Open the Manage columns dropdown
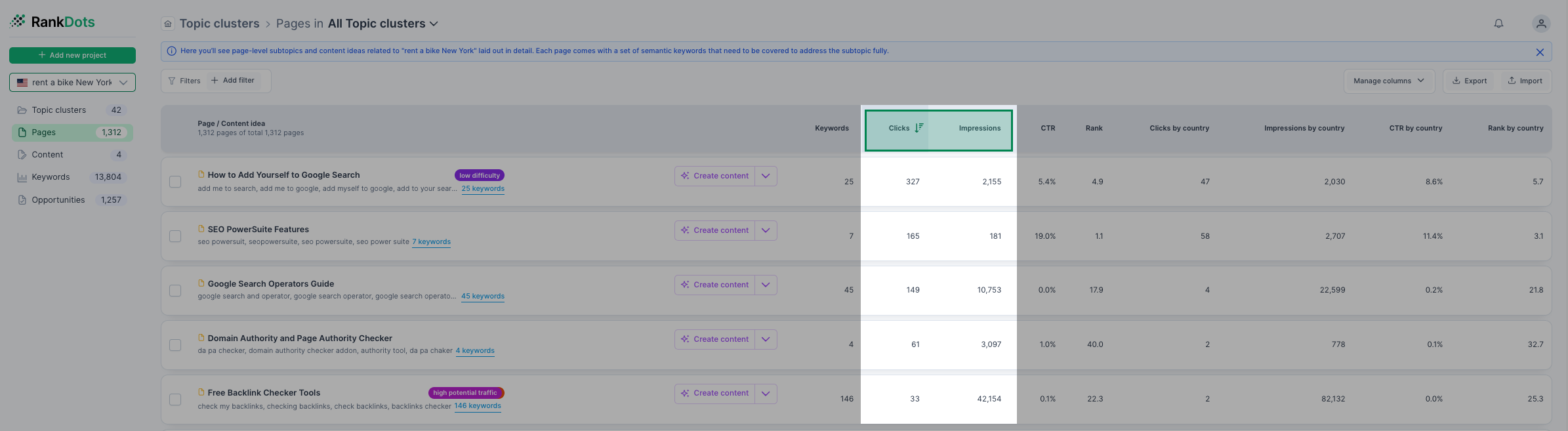 tap(1389, 81)
